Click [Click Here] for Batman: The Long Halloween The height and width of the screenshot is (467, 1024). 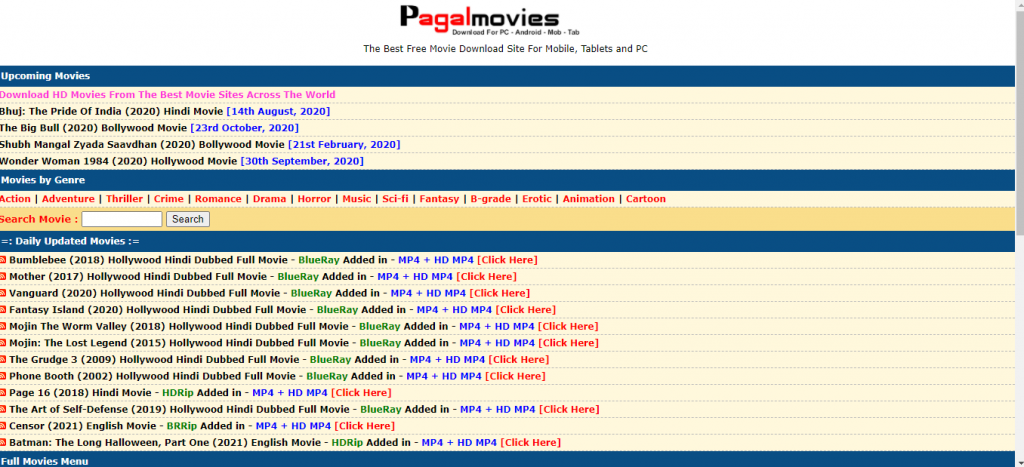click(x=530, y=443)
